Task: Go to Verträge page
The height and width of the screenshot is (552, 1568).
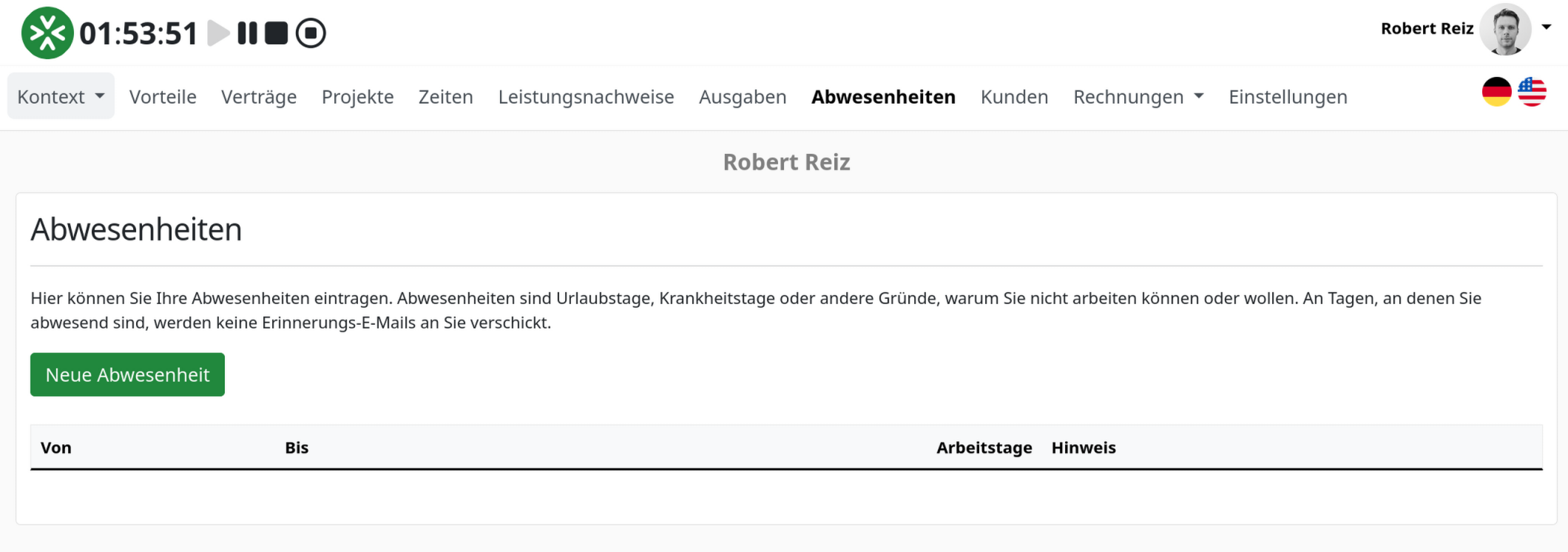Action: tap(259, 97)
